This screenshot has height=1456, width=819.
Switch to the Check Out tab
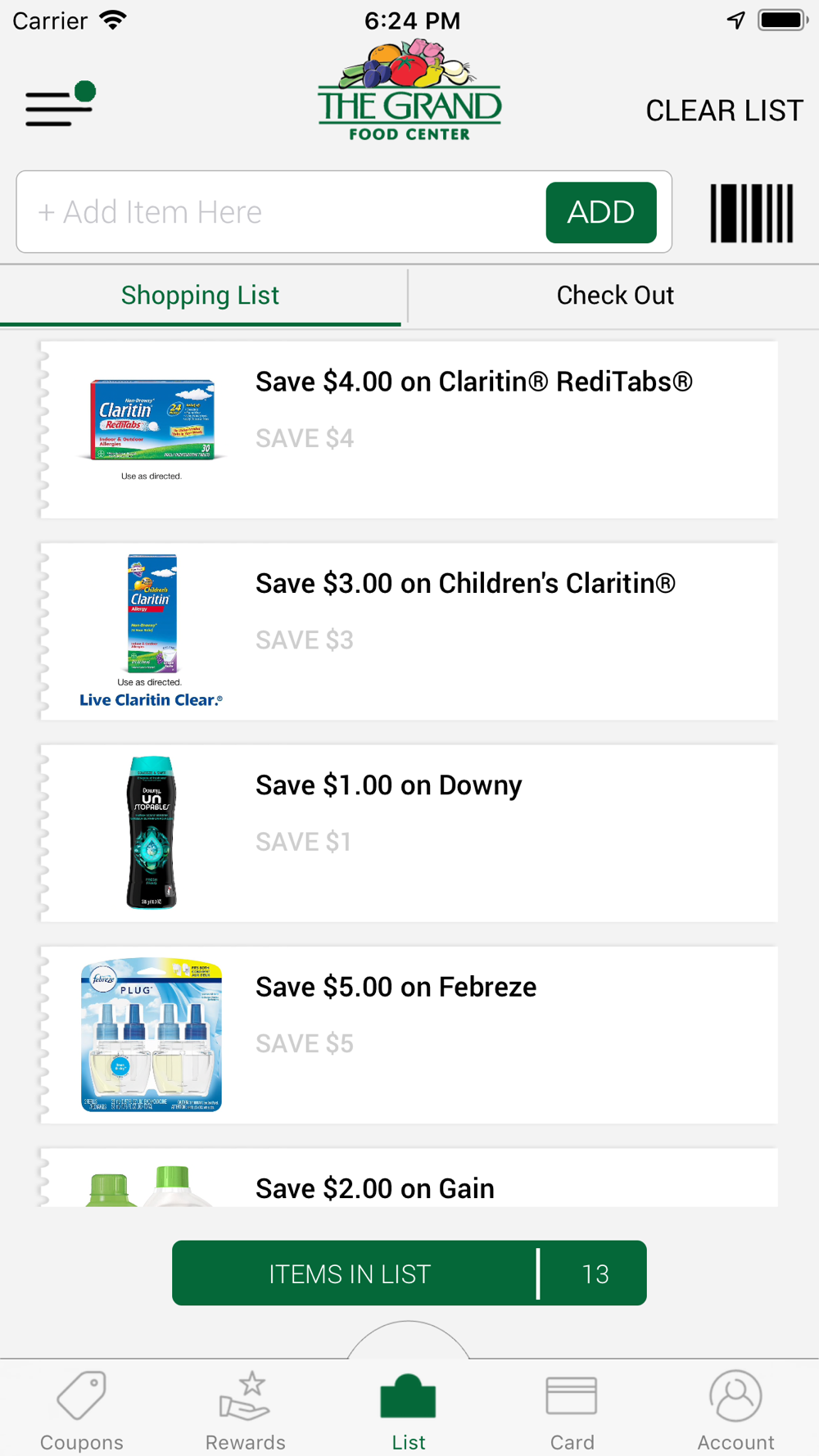click(615, 296)
